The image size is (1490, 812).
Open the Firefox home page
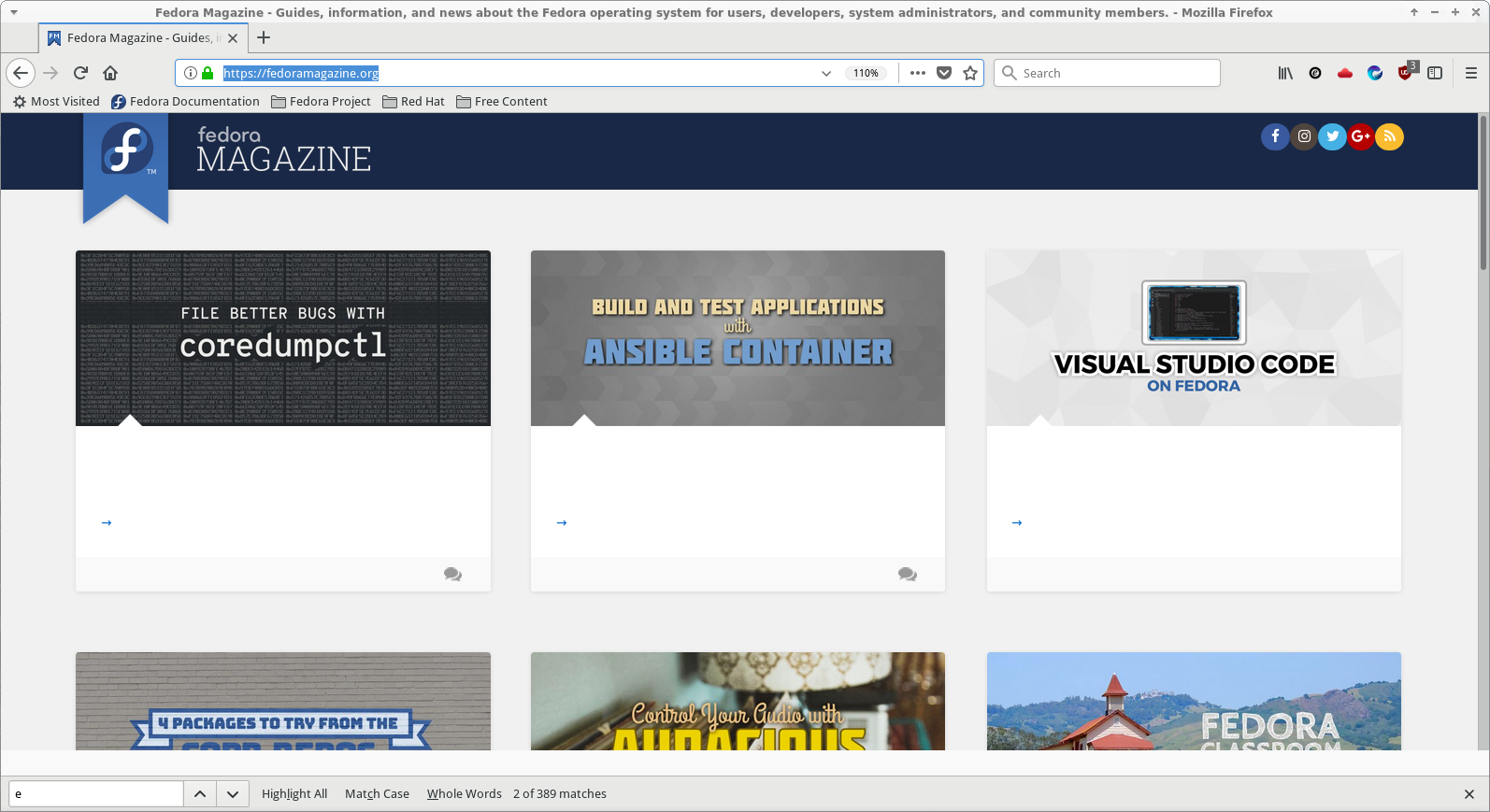110,73
